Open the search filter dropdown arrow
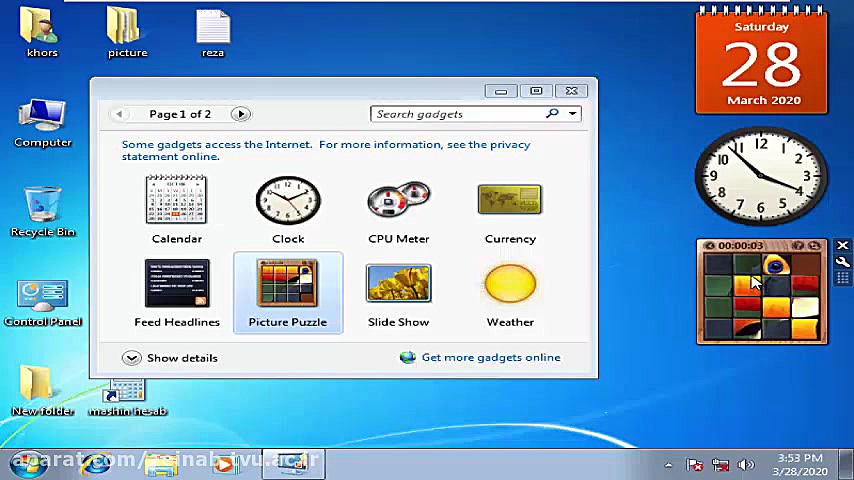 coord(572,113)
